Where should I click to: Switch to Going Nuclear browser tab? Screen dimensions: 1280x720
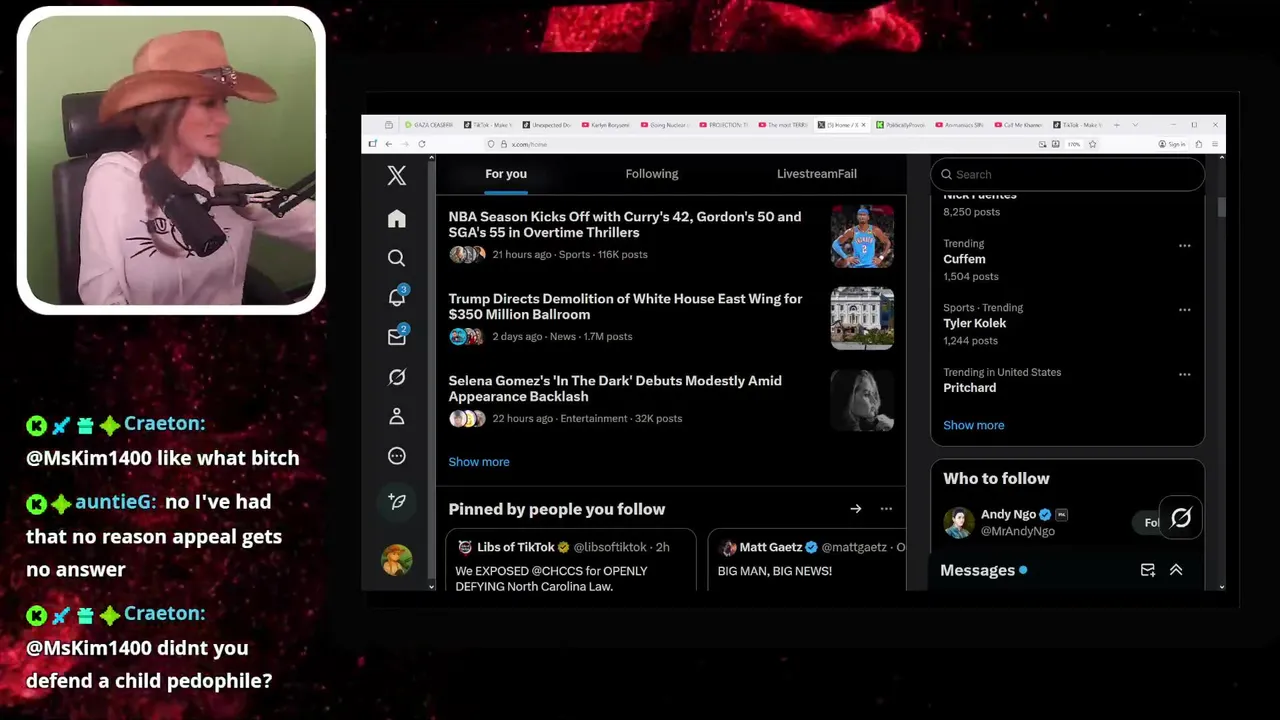664,125
